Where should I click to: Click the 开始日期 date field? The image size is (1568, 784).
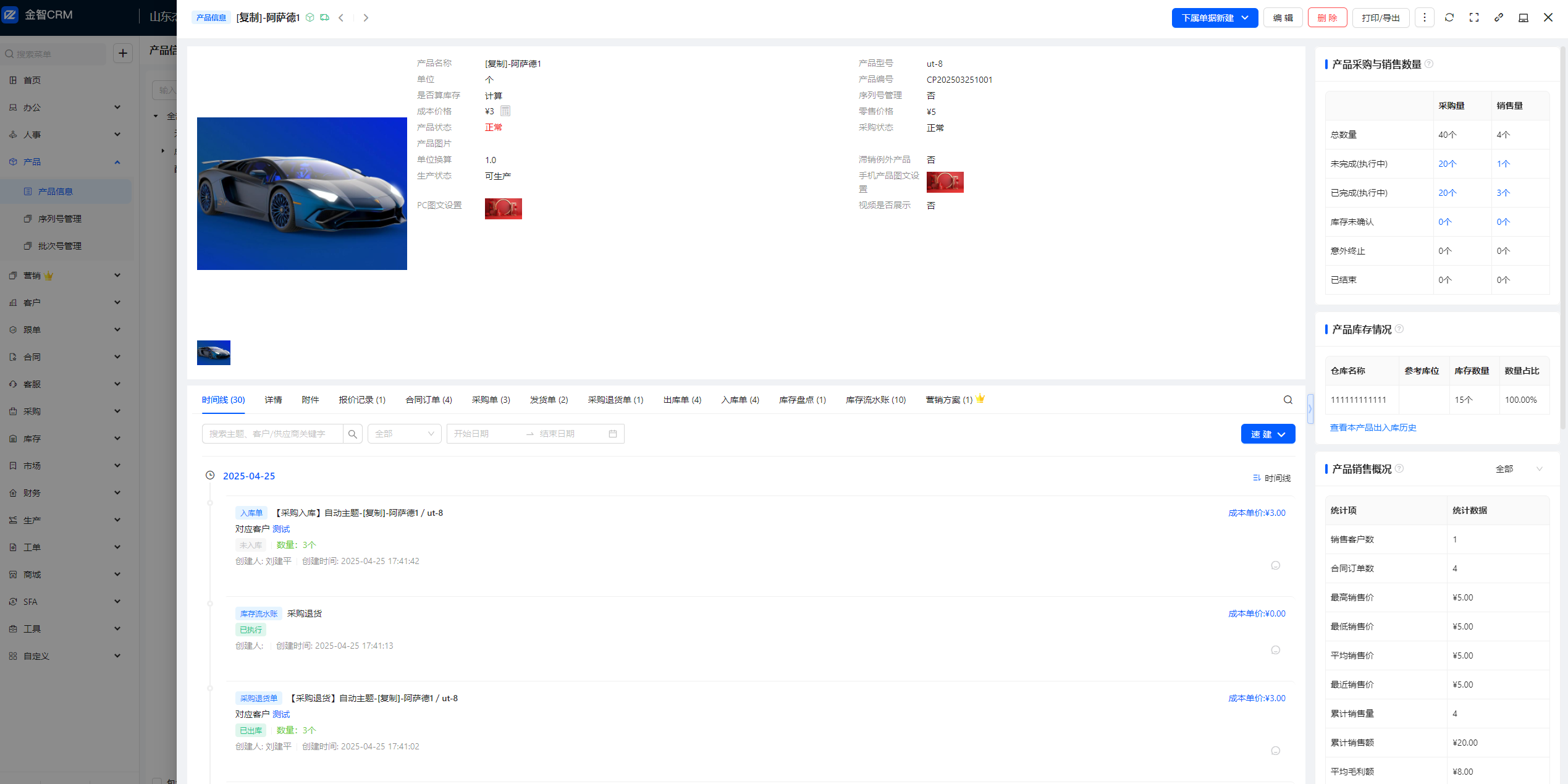click(485, 434)
